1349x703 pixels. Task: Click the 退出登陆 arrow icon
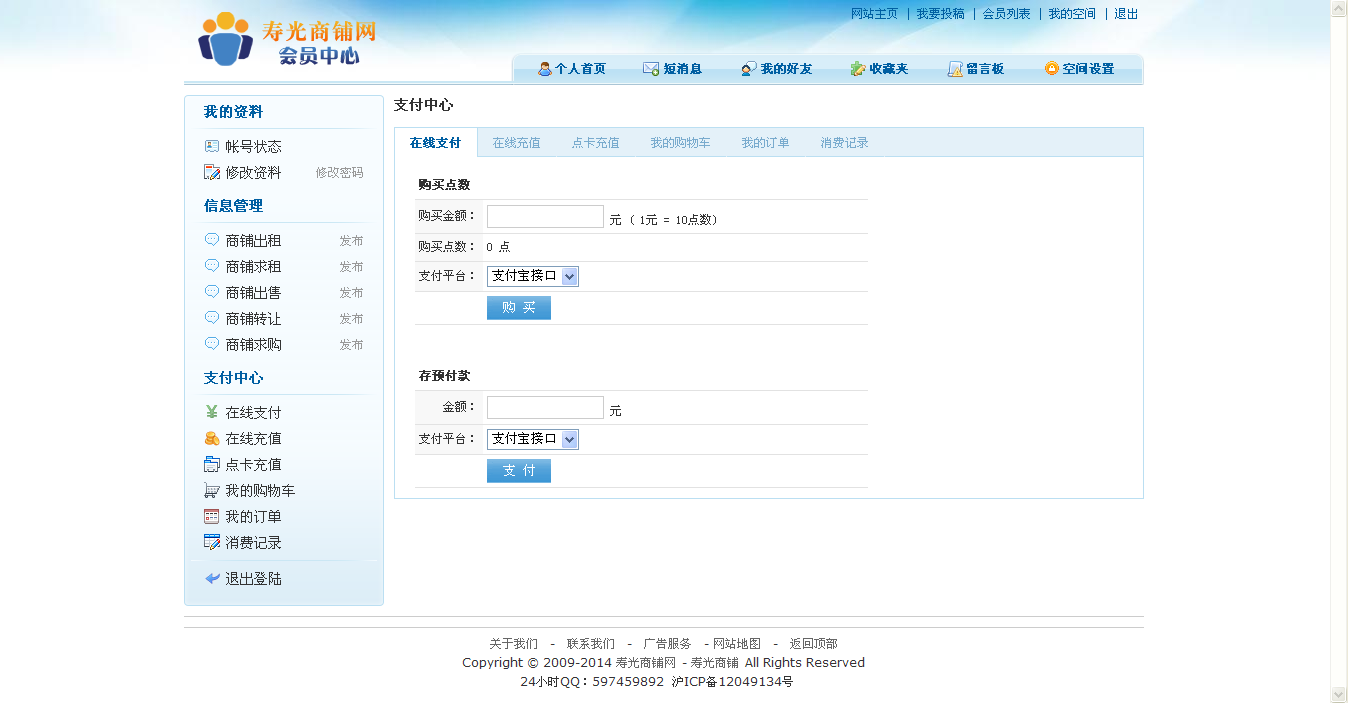click(x=212, y=579)
